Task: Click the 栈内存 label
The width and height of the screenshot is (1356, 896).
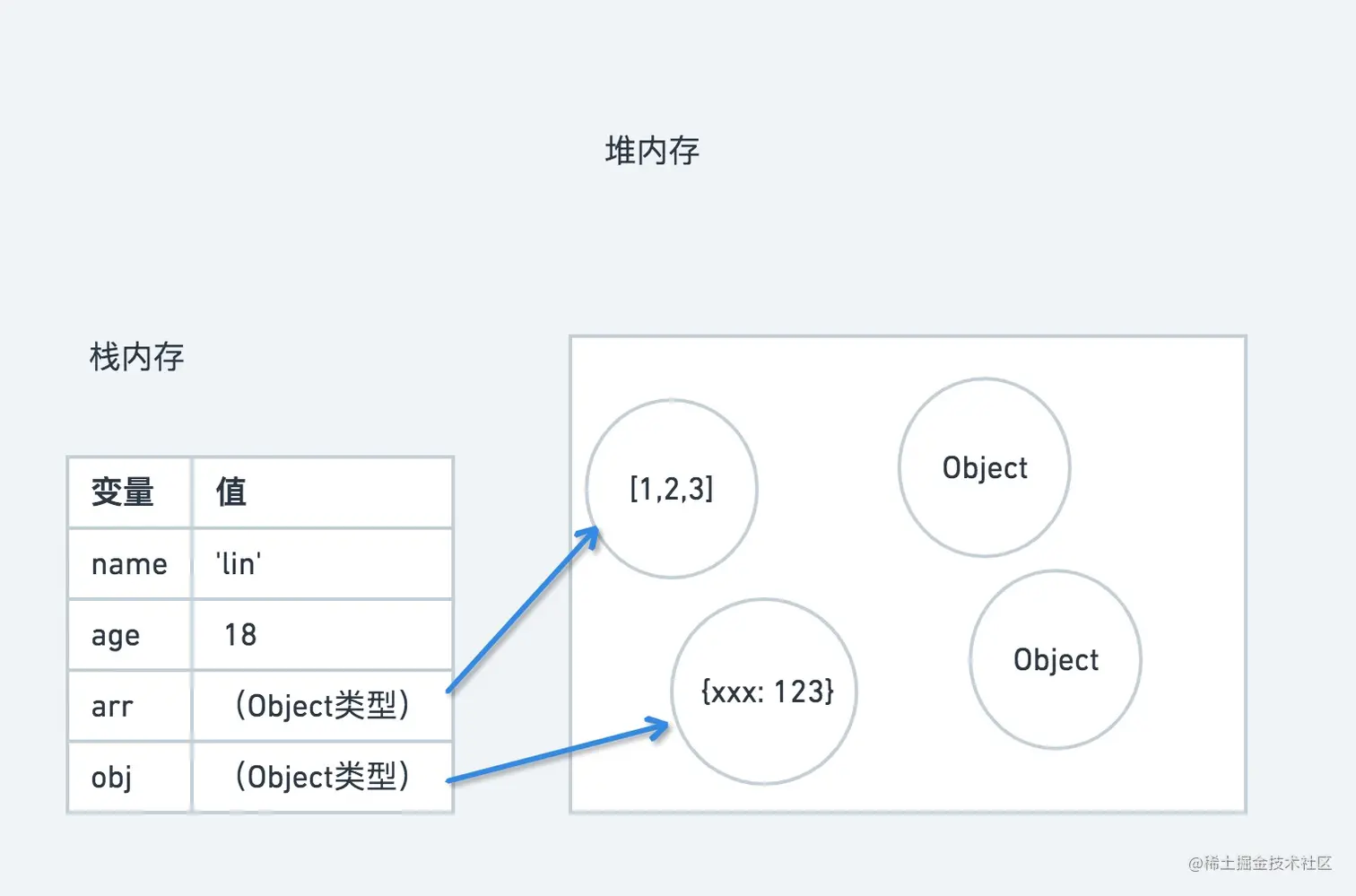Action: [x=136, y=357]
